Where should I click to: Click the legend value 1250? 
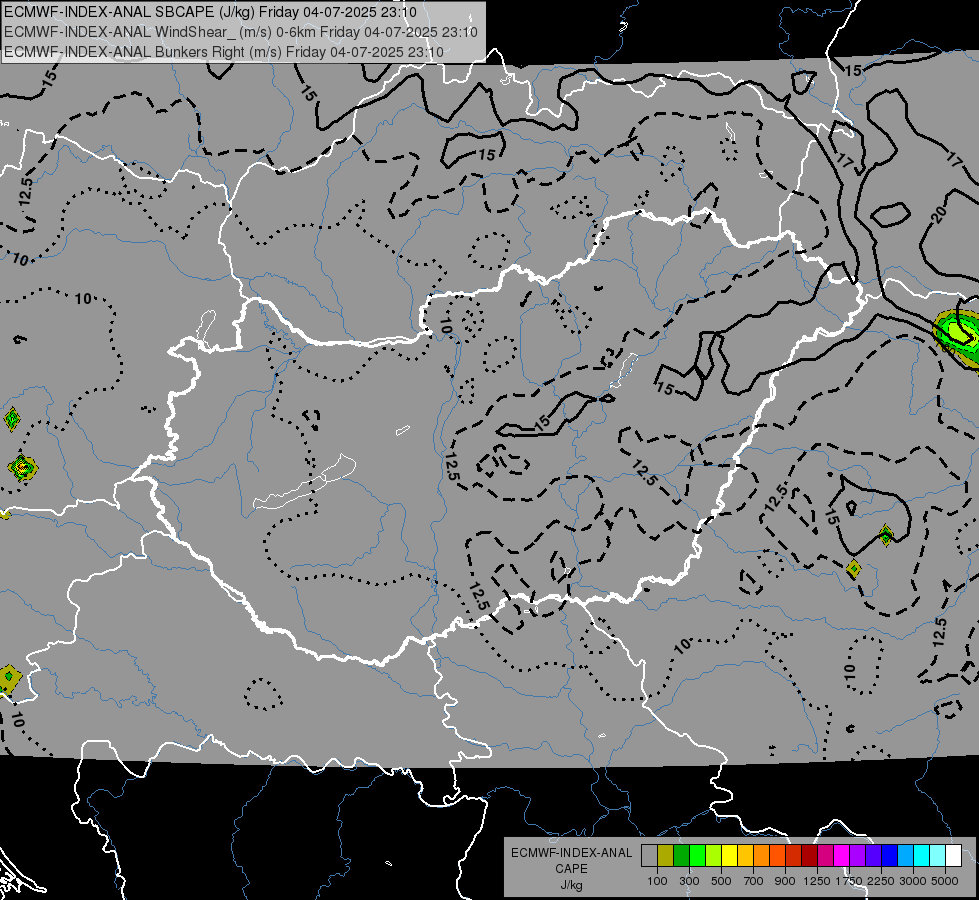tap(817, 881)
